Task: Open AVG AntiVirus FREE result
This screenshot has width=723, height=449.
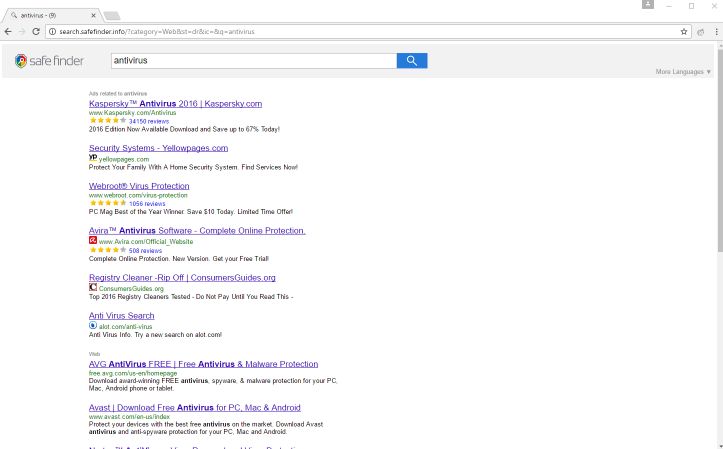Action: [203, 364]
